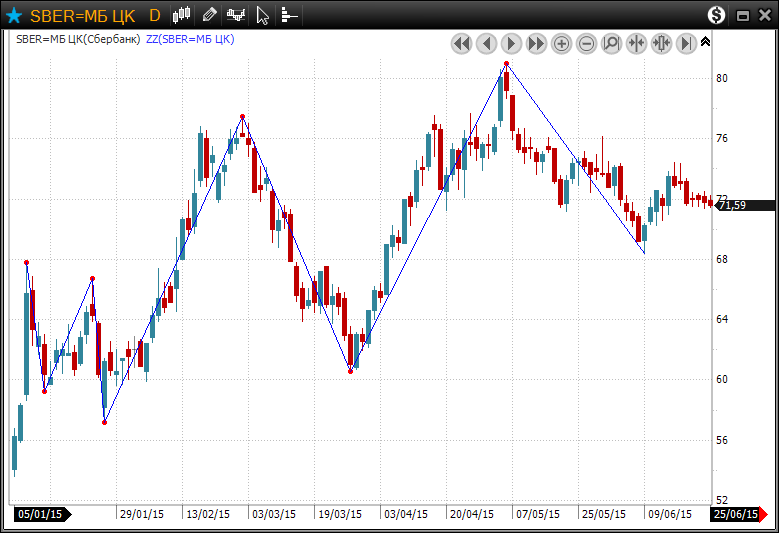Collapse navigation toolbar with double chevron
Image resolution: width=779 pixels, height=533 pixels.
pyautogui.click(x=705, y=42)
